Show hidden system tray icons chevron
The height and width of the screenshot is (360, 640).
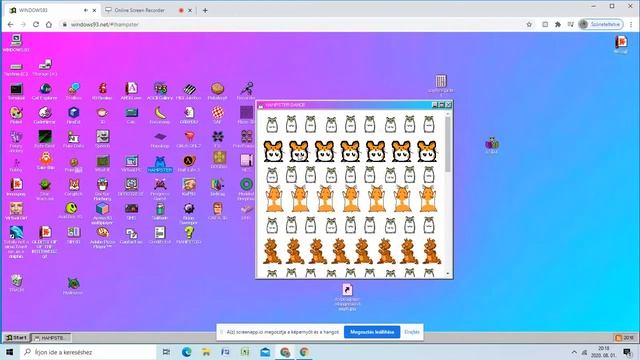[x=574, y=352]
